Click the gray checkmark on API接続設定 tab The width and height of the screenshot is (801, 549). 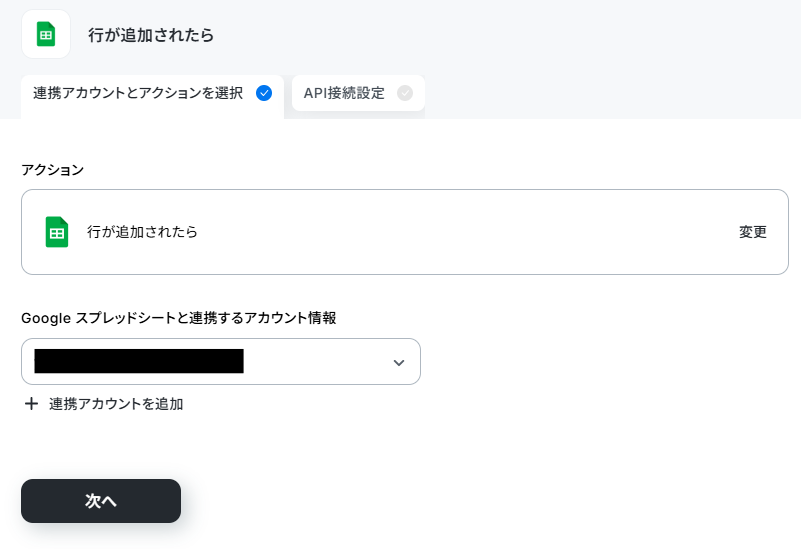click(x=405, y=93)
